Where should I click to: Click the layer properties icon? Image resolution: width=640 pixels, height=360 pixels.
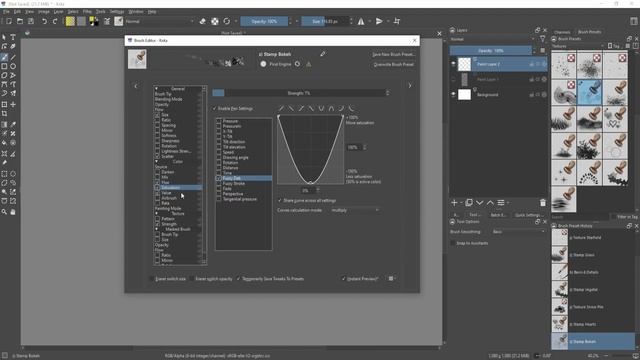(x=501, y=202)
